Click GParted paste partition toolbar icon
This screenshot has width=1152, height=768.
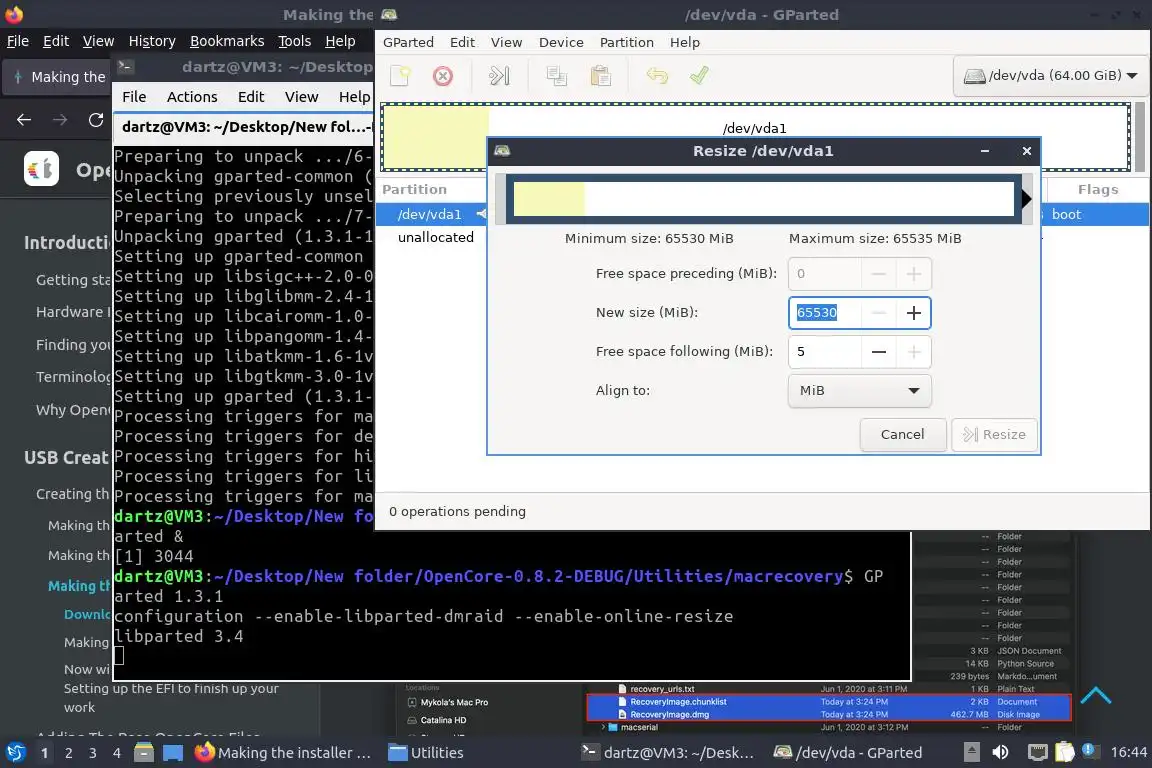point(601,76)
